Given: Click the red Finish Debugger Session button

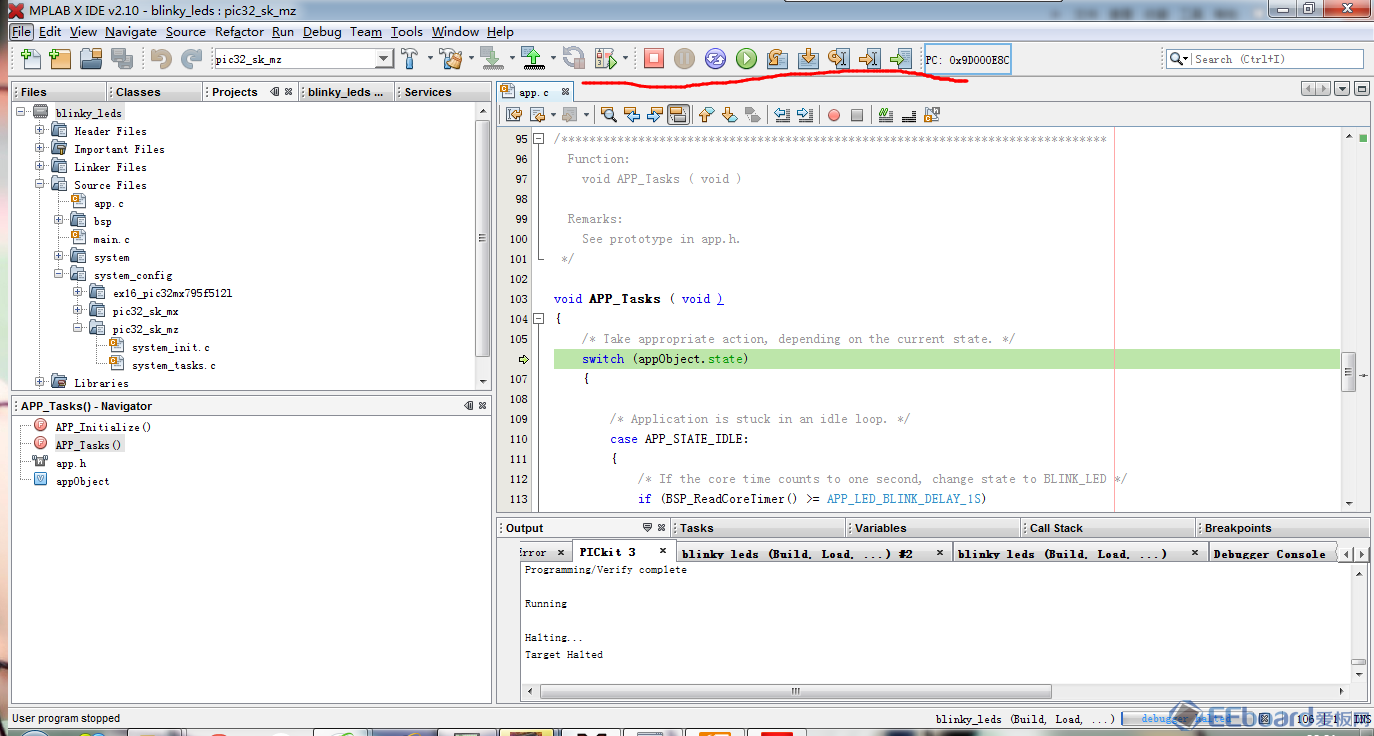Looking at the screenshot, I should 654,59.
